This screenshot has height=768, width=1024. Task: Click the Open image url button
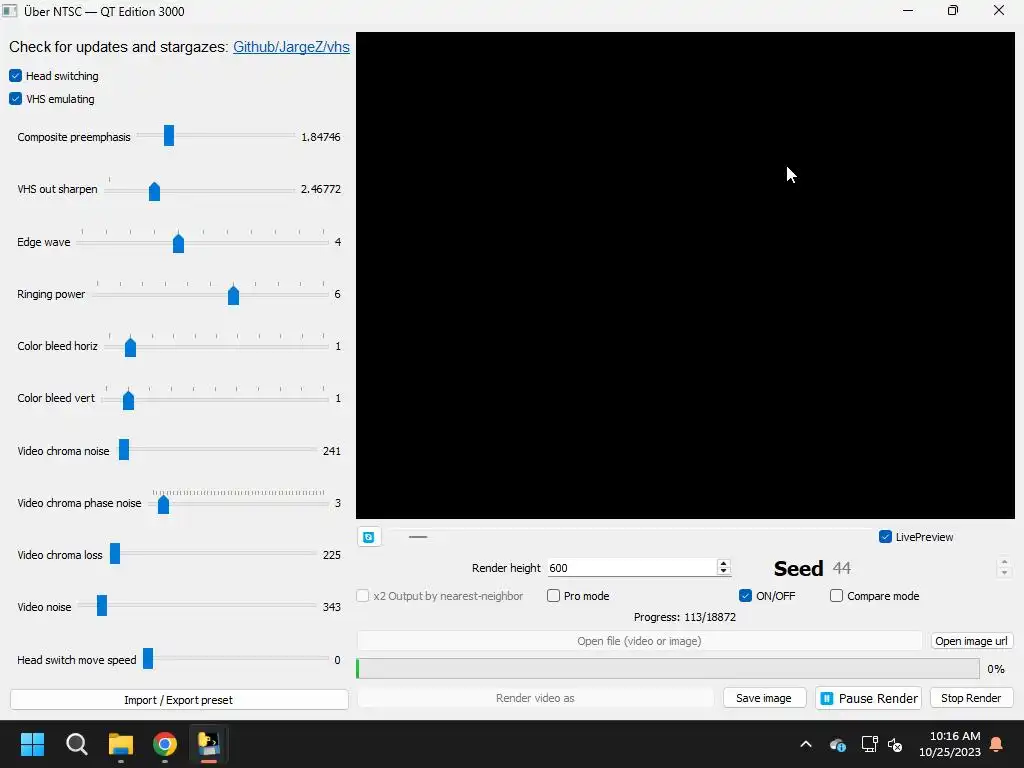pyautogui.click(x=971, y=641)
